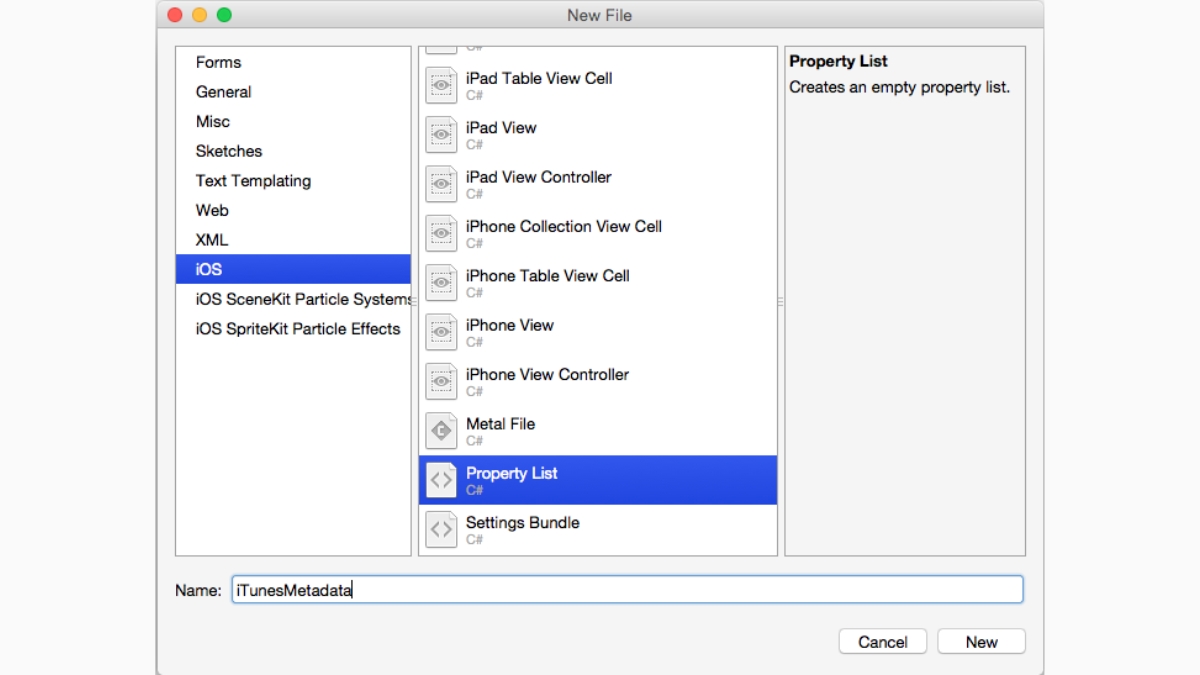Choose the XML category
This screenshot has height=675, width=1200.
[x=212, y=240]
